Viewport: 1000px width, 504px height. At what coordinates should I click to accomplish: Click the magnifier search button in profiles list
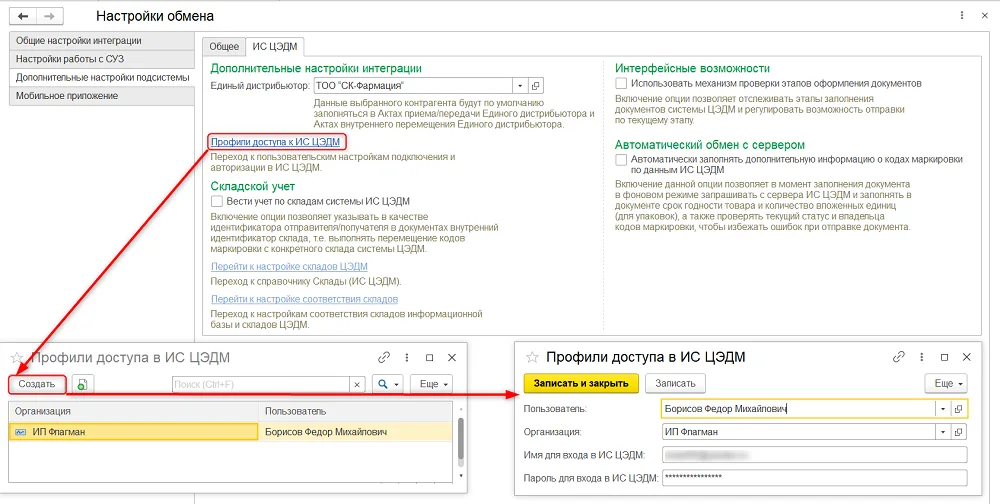[388, 385]
